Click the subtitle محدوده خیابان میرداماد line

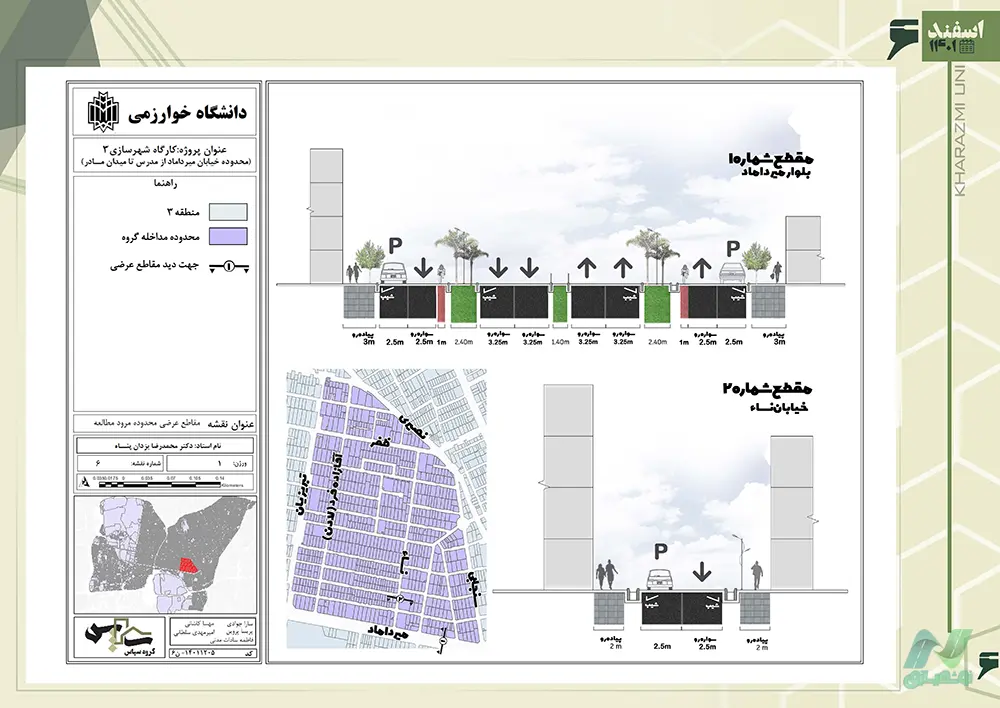pos(165,163)
